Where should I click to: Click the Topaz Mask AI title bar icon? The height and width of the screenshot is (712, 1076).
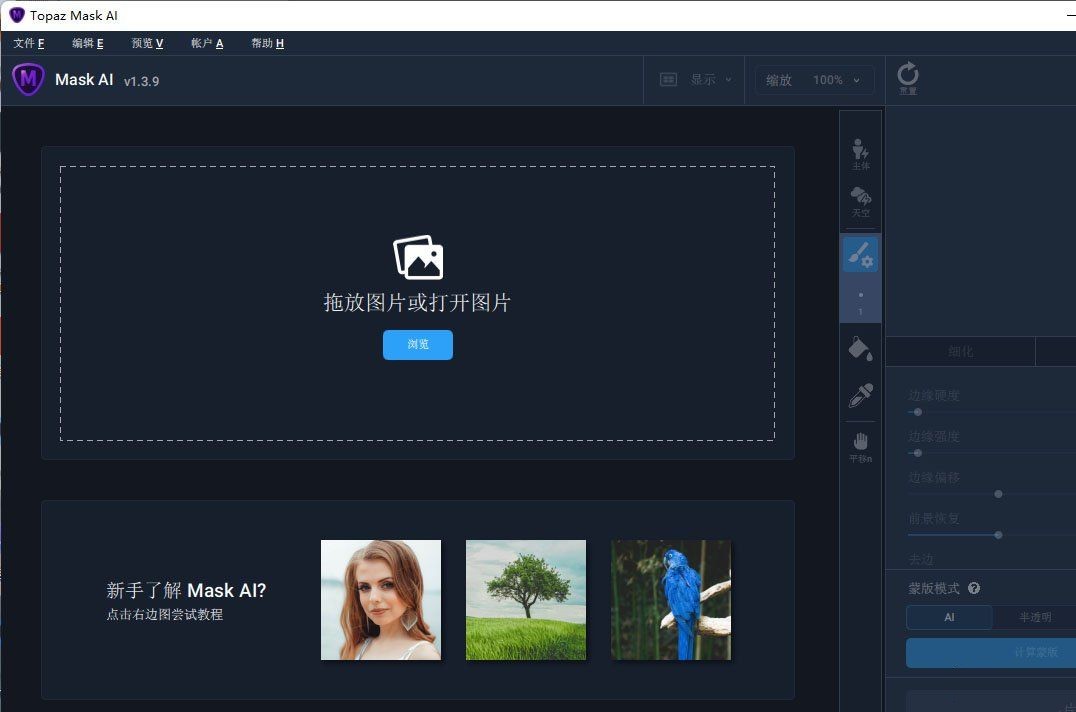tap(16, 15)
